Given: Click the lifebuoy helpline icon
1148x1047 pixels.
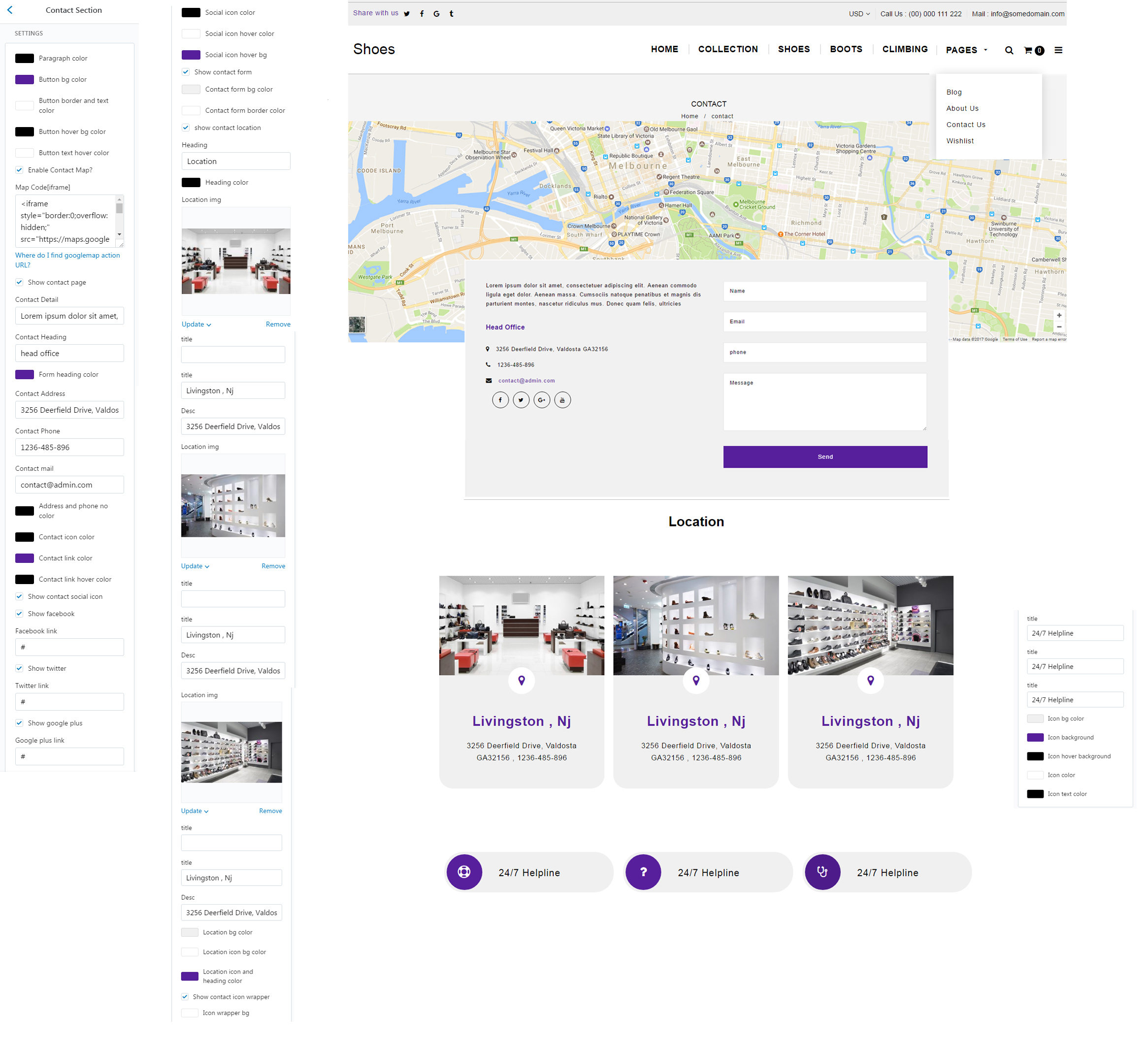Looking at the screenshot, I should (x=464, y=872).
